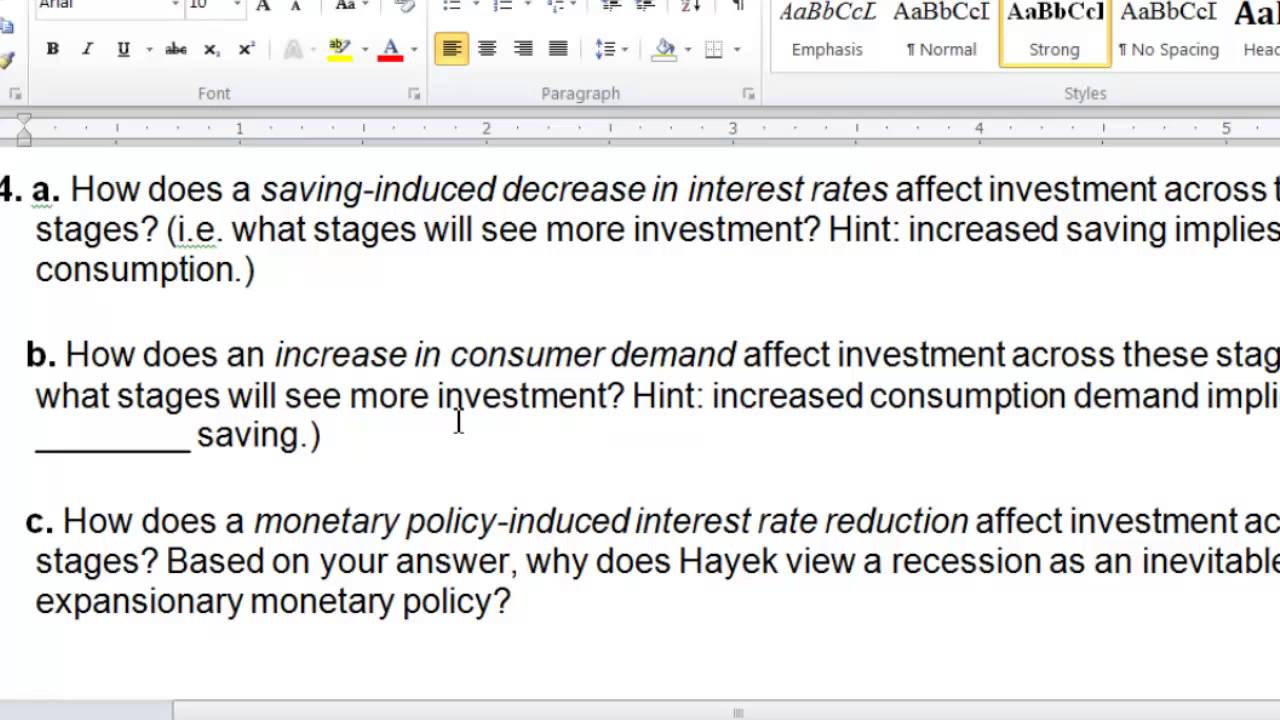Click the horizontal scrollbar at bottom
Screen dimensions: 1280x720
click(x=738, y=712)
